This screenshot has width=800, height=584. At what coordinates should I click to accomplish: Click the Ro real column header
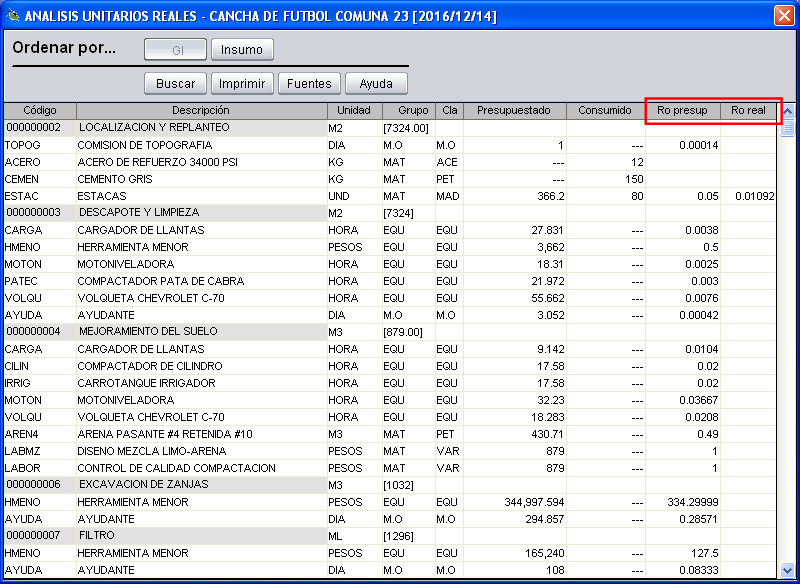coord(748,110)
